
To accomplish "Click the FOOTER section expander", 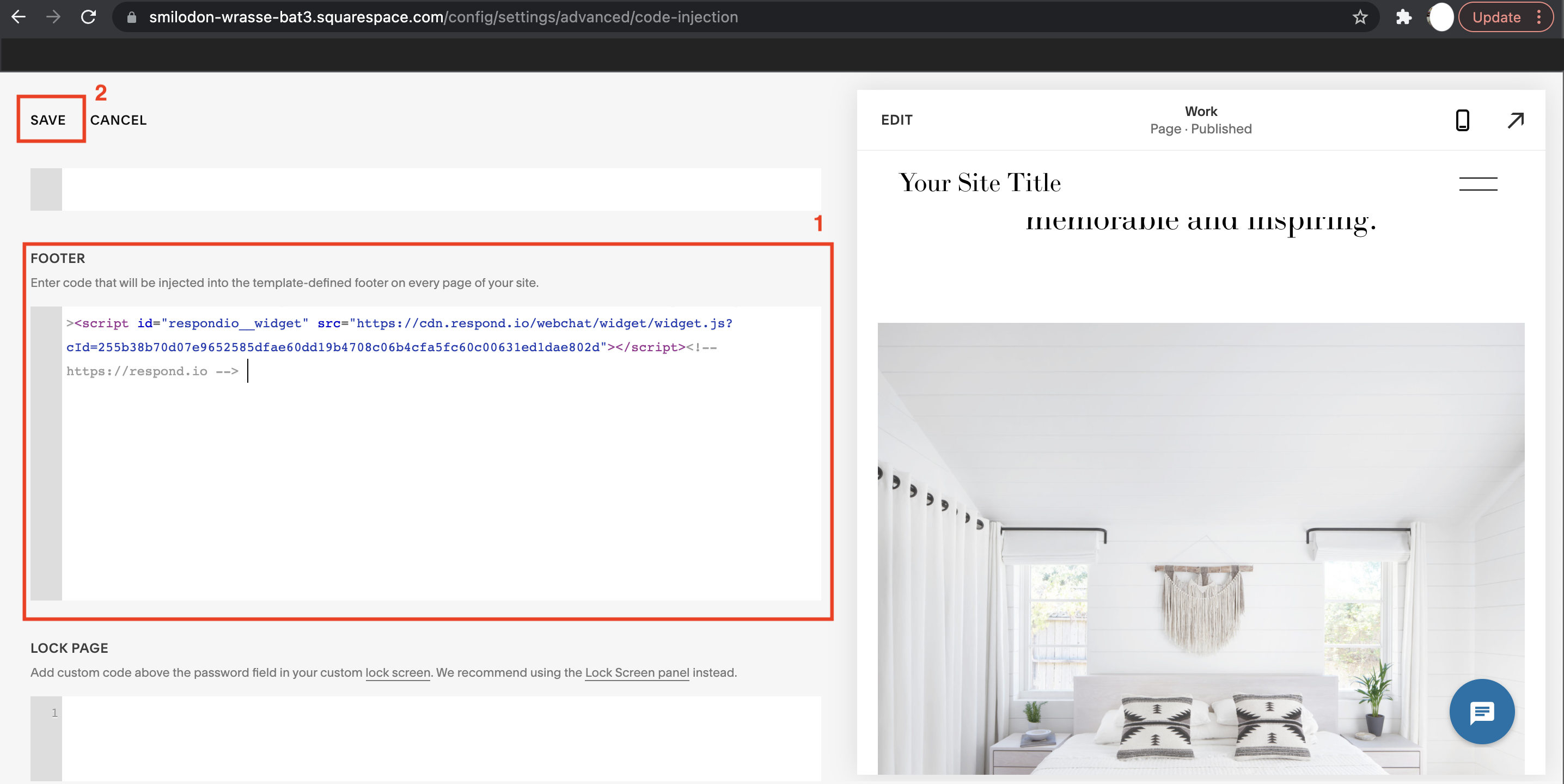I will tap(56, 258).
